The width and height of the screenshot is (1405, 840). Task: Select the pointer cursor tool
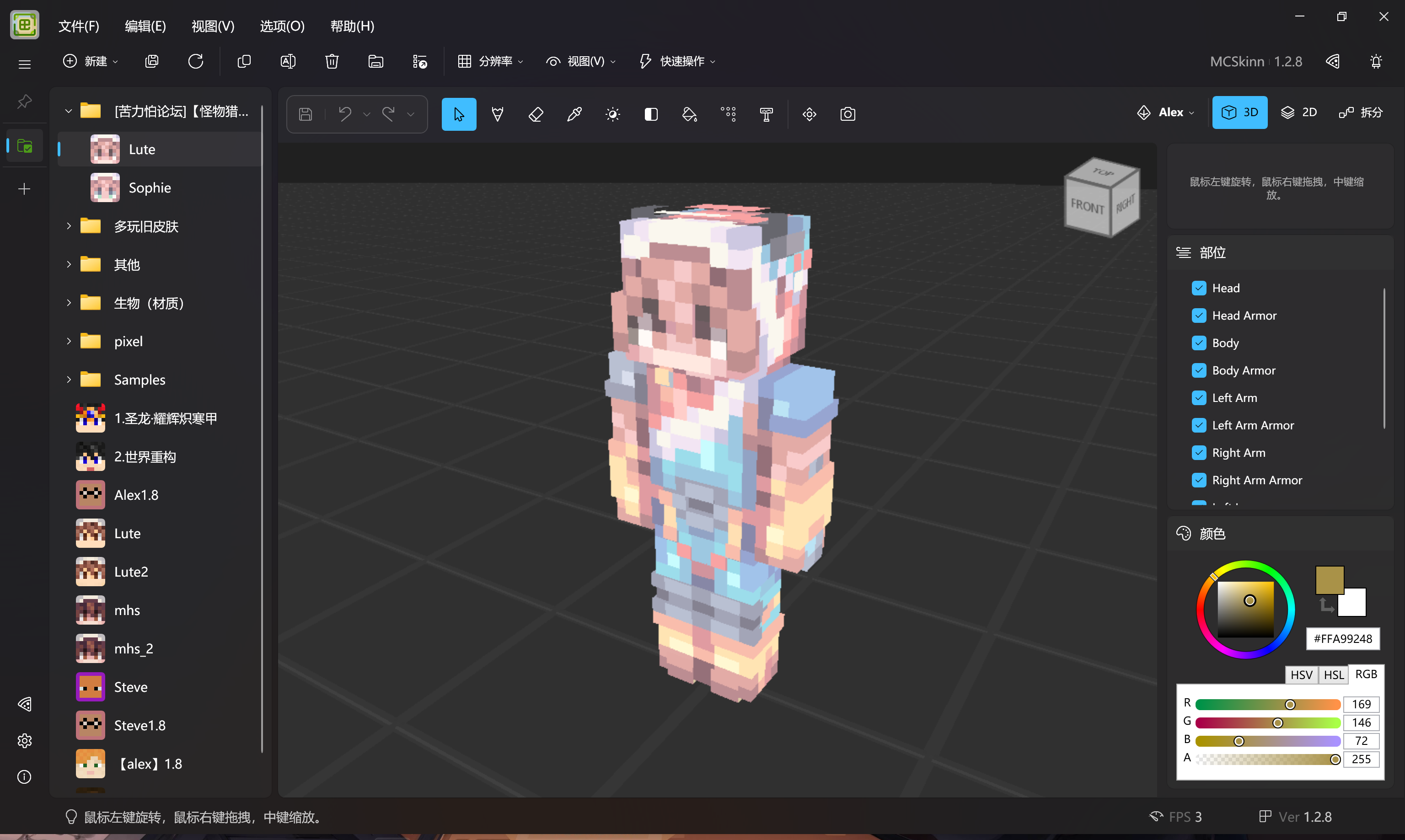click(459, 114)
